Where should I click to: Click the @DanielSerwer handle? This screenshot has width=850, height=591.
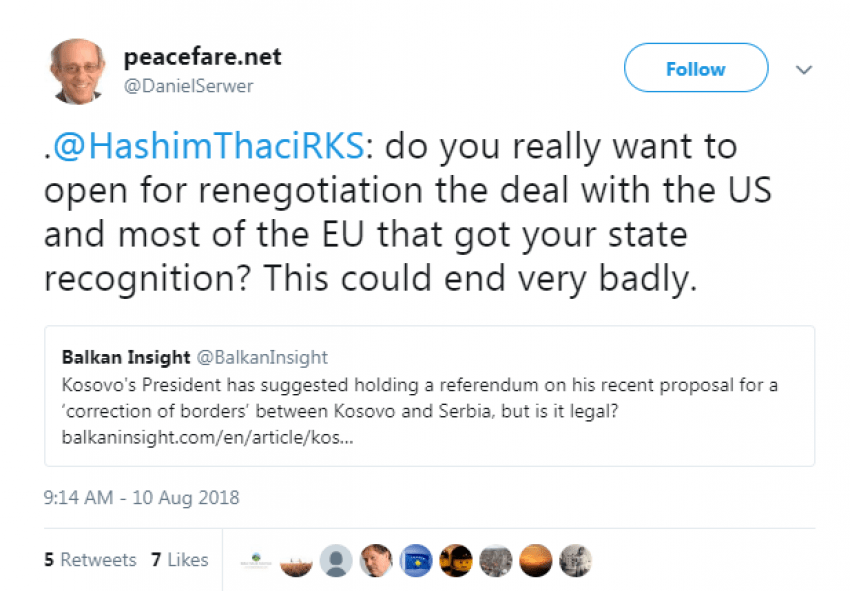tap(188, 86)
